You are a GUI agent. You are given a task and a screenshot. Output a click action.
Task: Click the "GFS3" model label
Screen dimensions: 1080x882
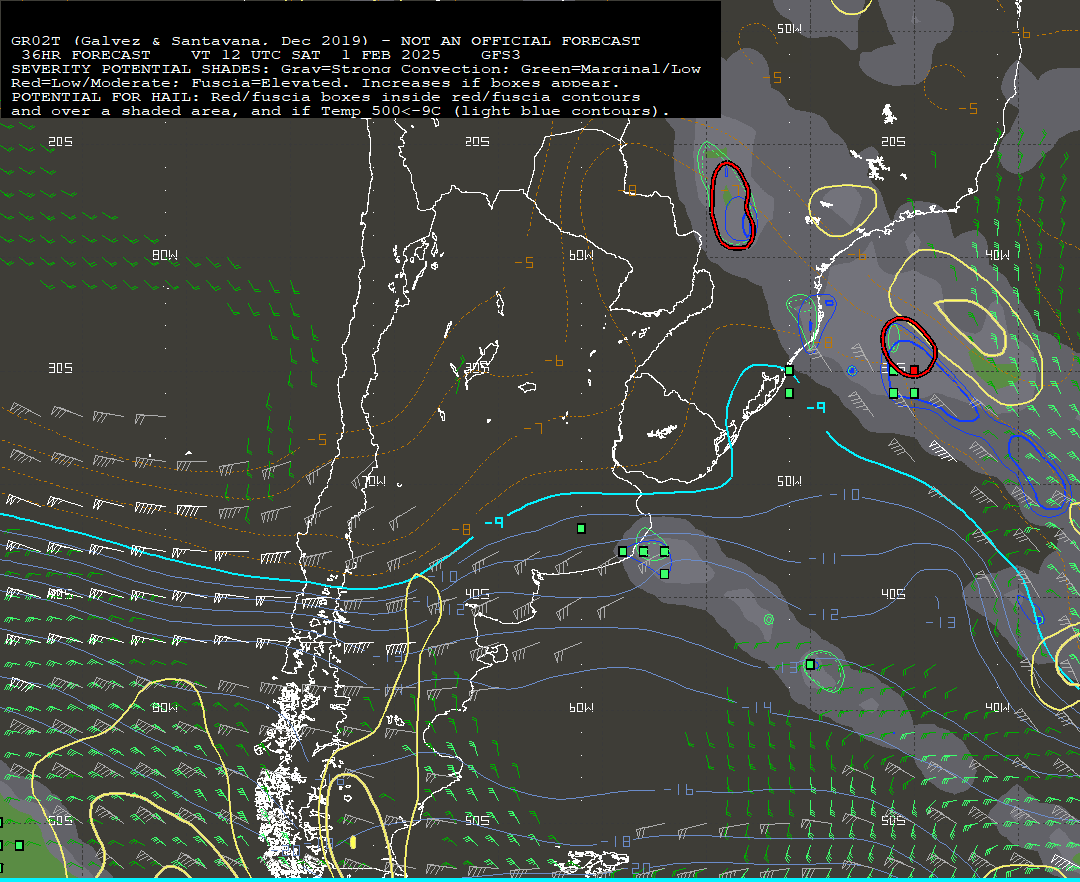(x=501, y=55)
